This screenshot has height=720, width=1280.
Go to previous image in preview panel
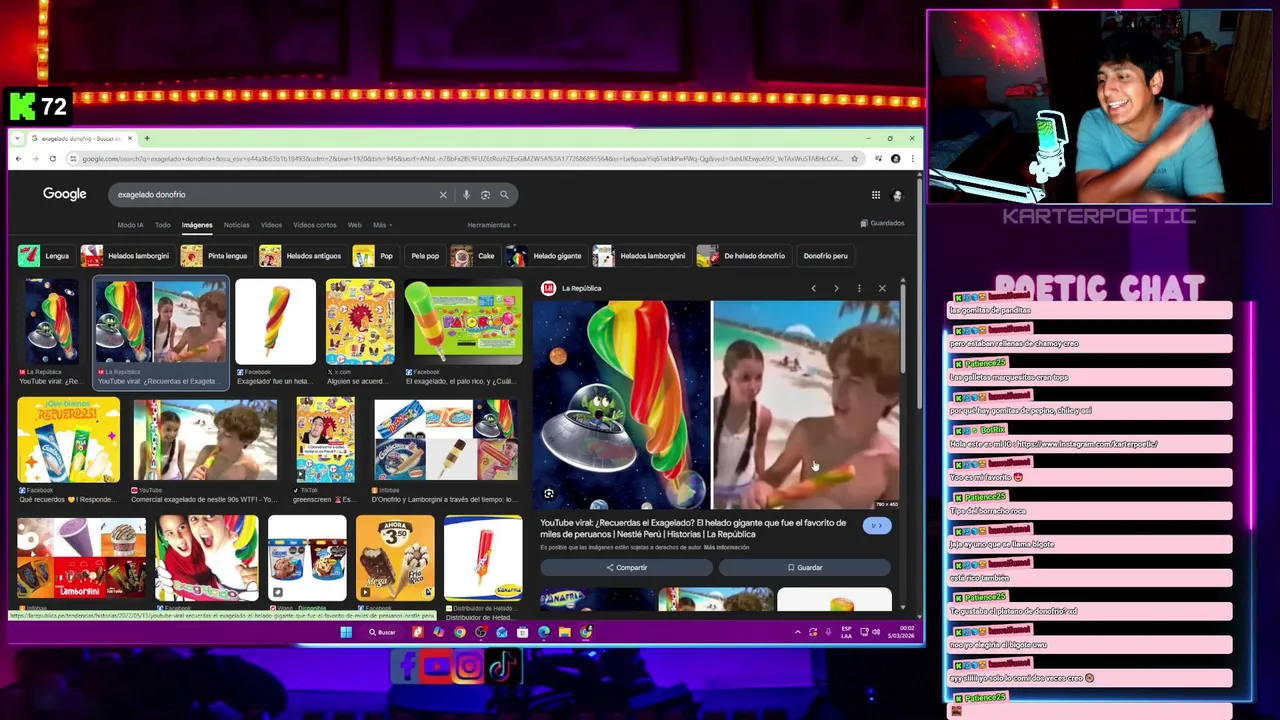[x=813, y=288]
